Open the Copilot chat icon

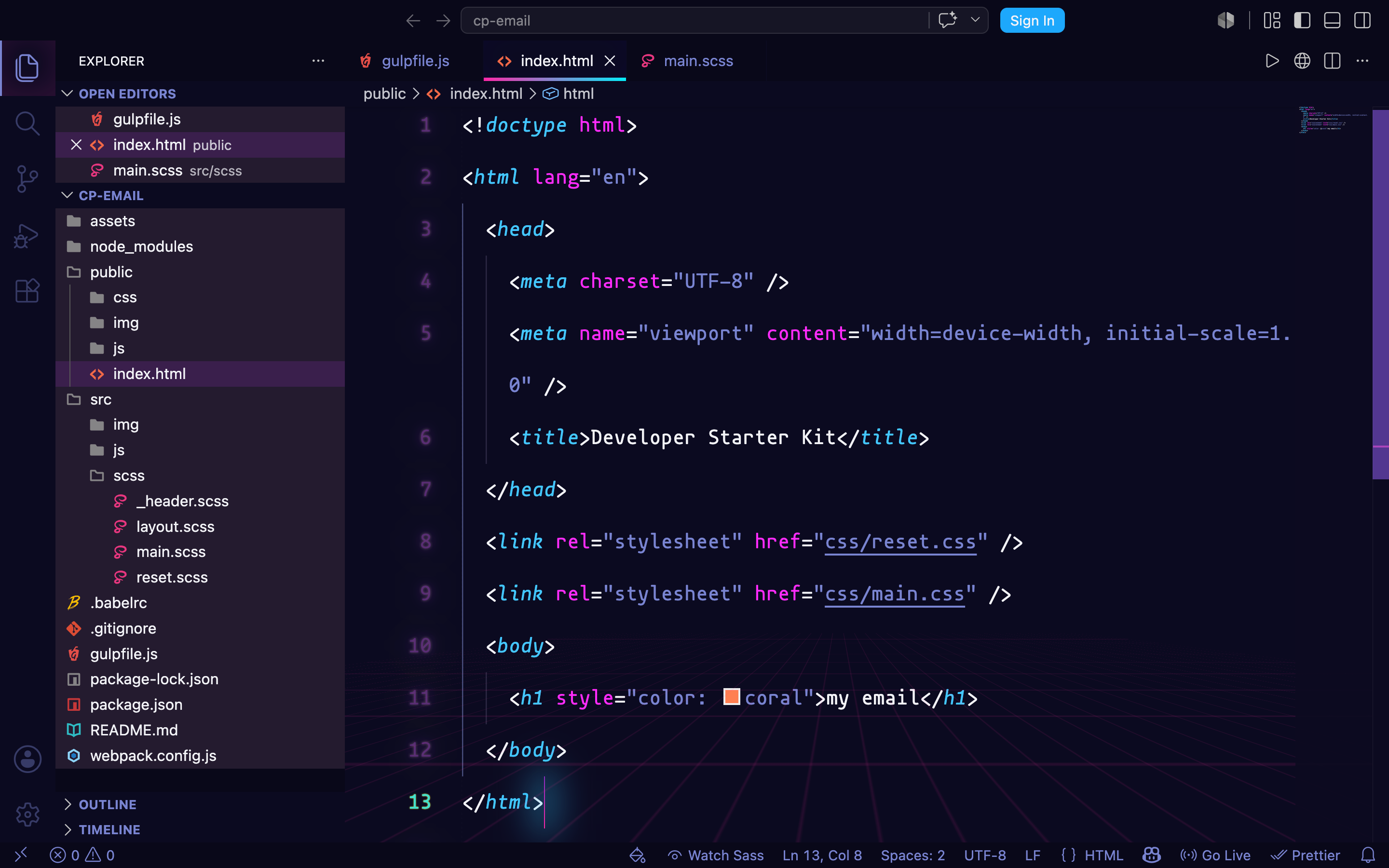[x=948, y=20]
